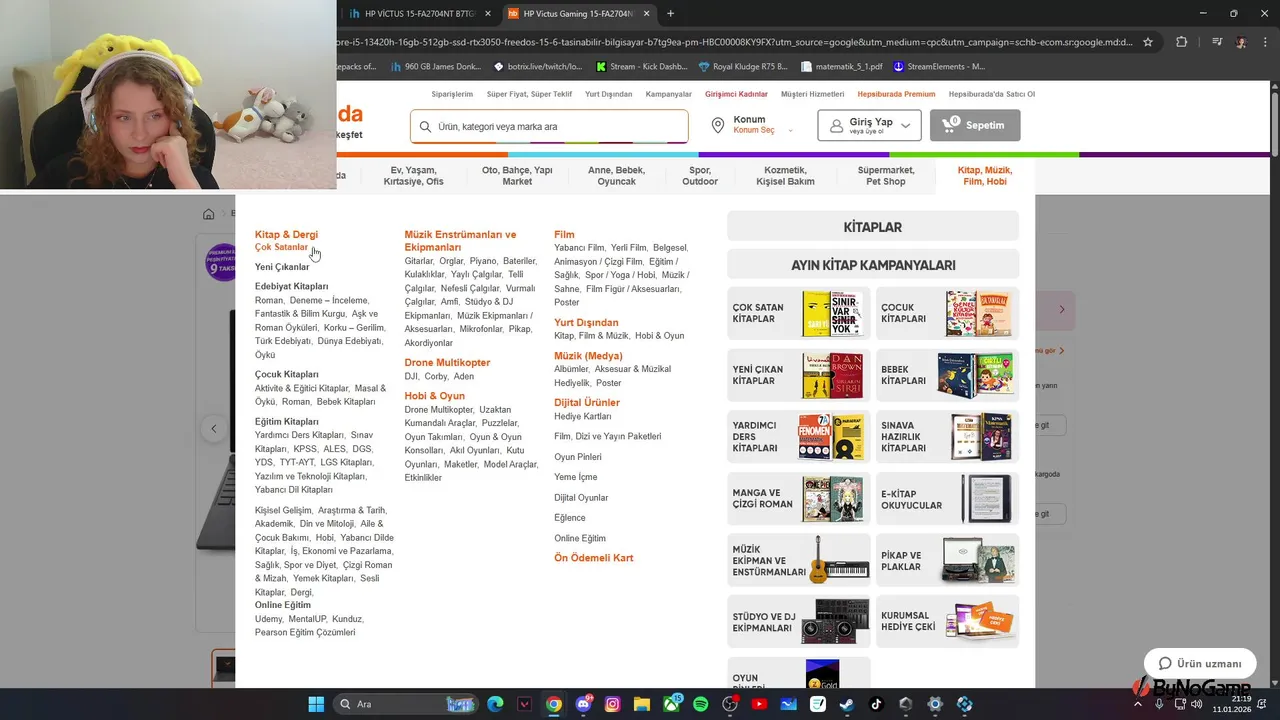The image size is (1280, 720).
Task: Click the Ön Ödemeli Kart link
Action: (x=594, y=558)
